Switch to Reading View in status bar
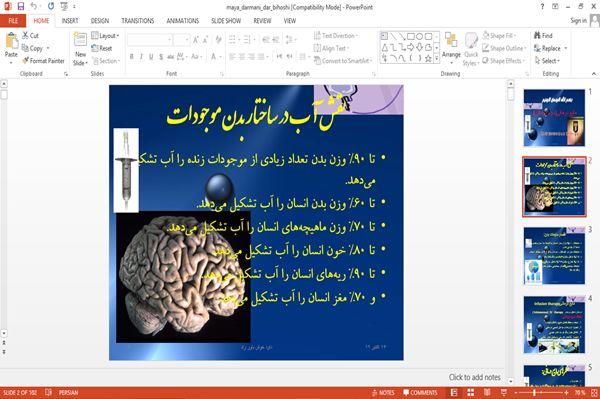Image resolution: width=600 pixels, height=399 pixels. click(487, 392)
